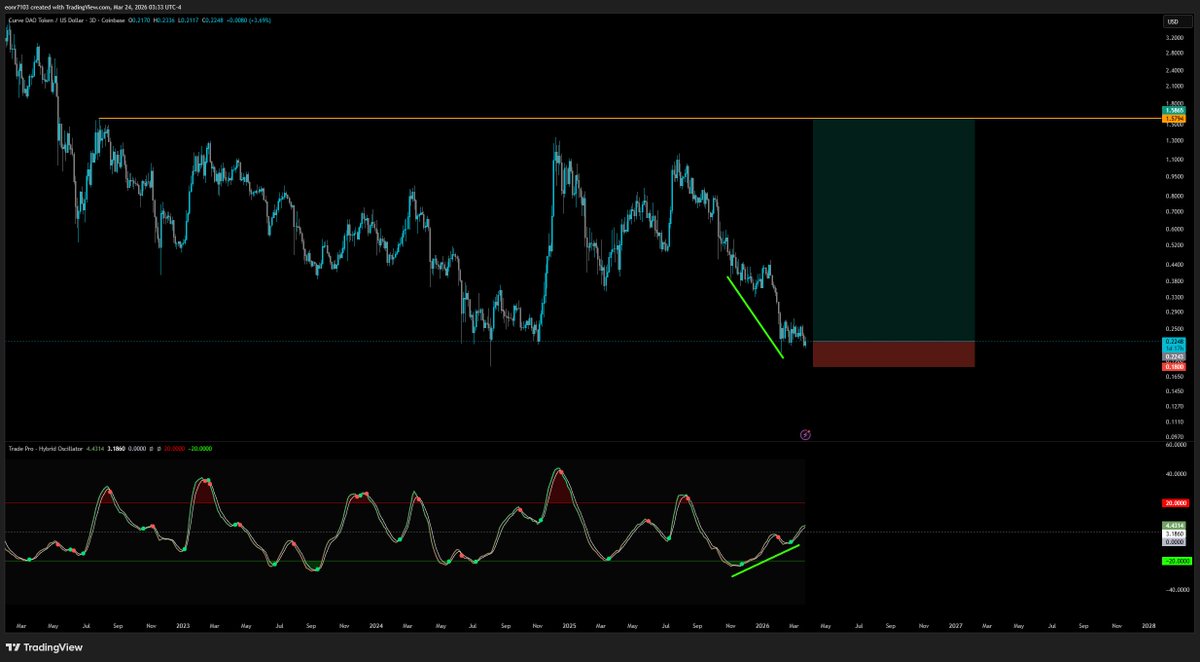This screenshot has height=662, width=1200.
Task: Click the snapshot header naming eonr7103 and TradingView.com
Action: [91, 7]
